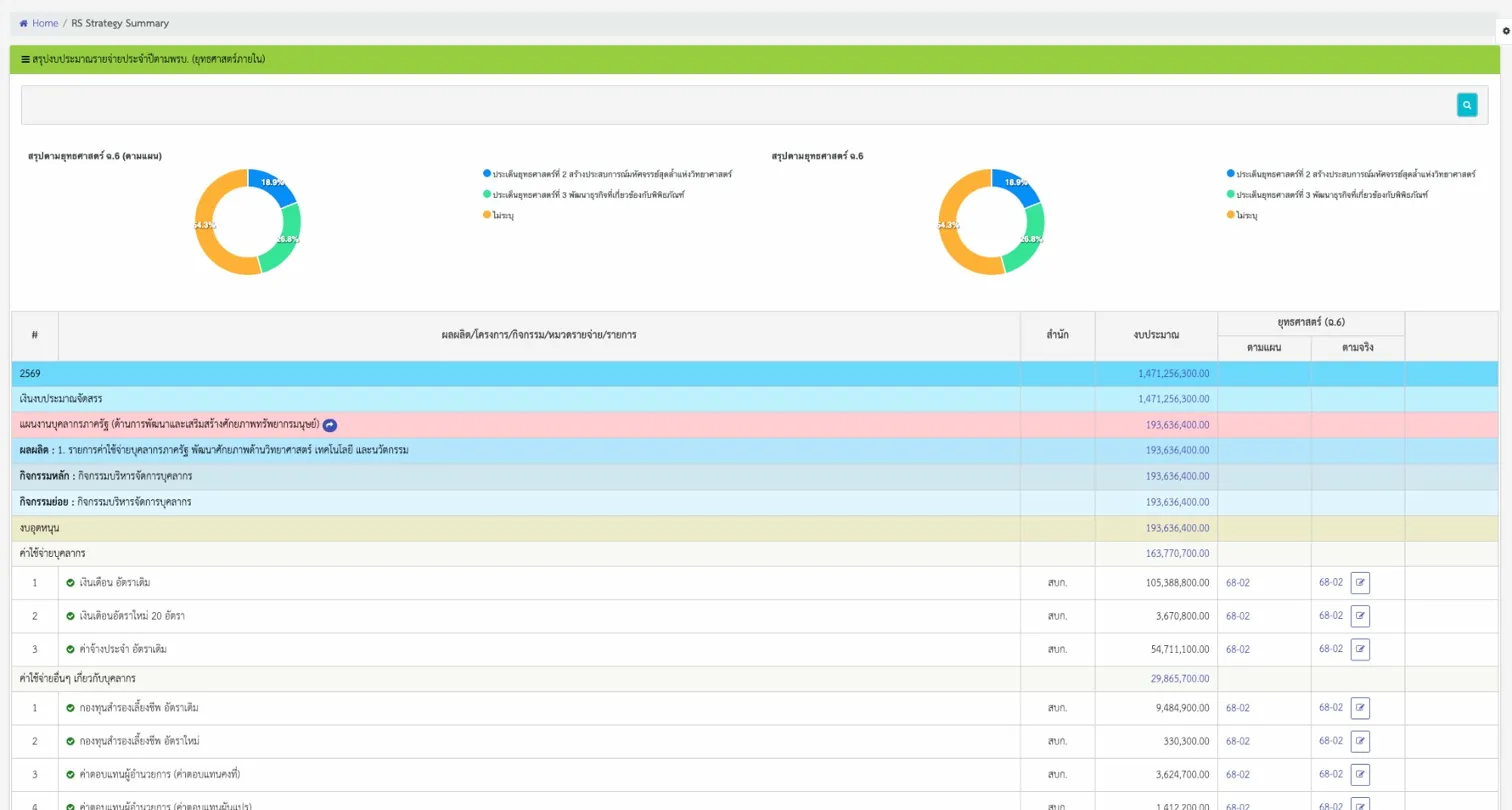Click the blue 18.9% segment of the left donut

(273, 183)
